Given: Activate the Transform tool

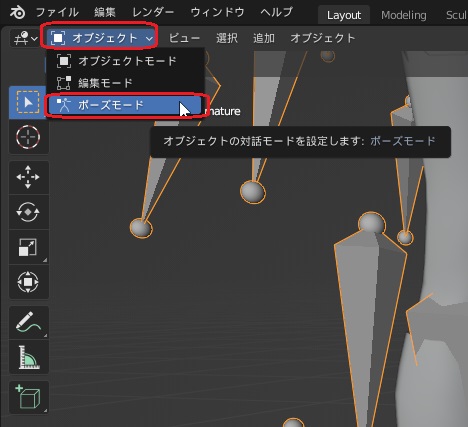Looking at the screenshot, I should pos(28,282).
